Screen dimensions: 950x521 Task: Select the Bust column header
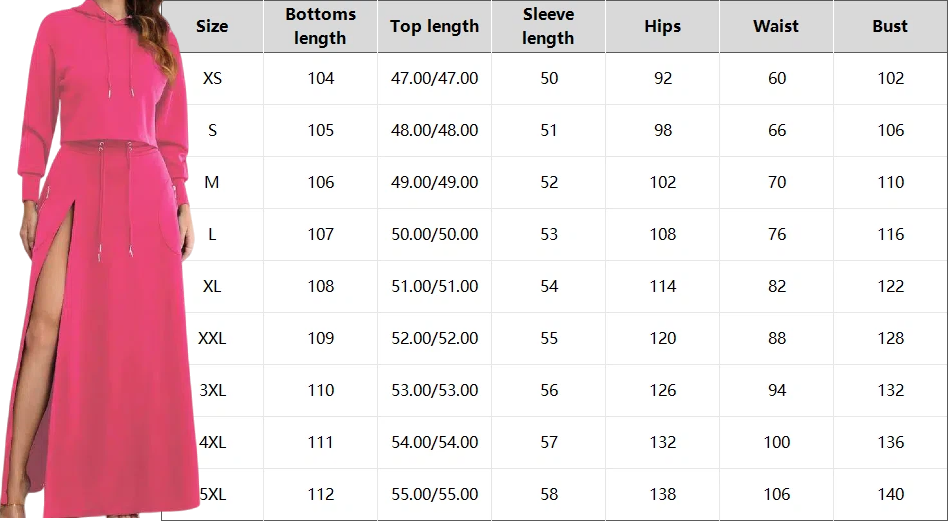click(x=890, y=26)
